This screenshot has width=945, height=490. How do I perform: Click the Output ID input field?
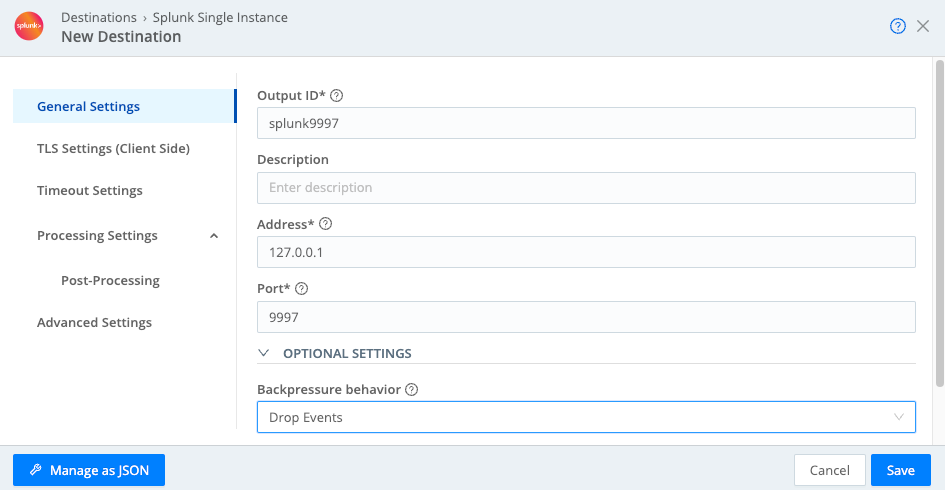click(586, 123)
